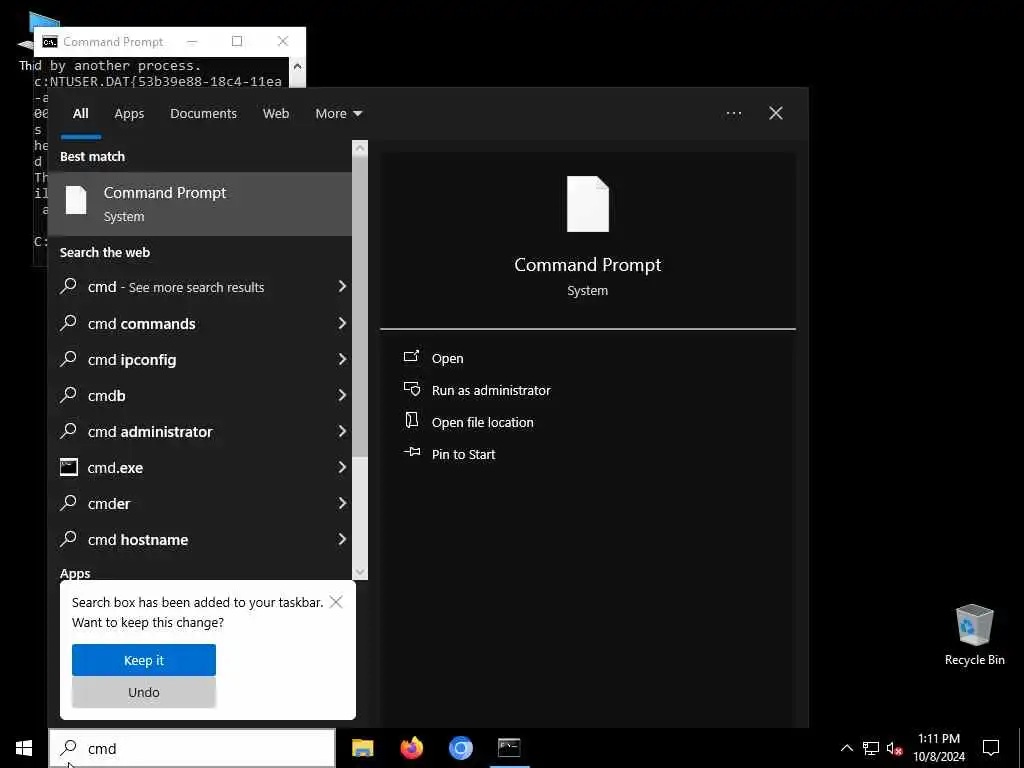Click search icon beside cmder
Image resolution: width=1024 pixels, height=768 pixels.
pos(68,502)
